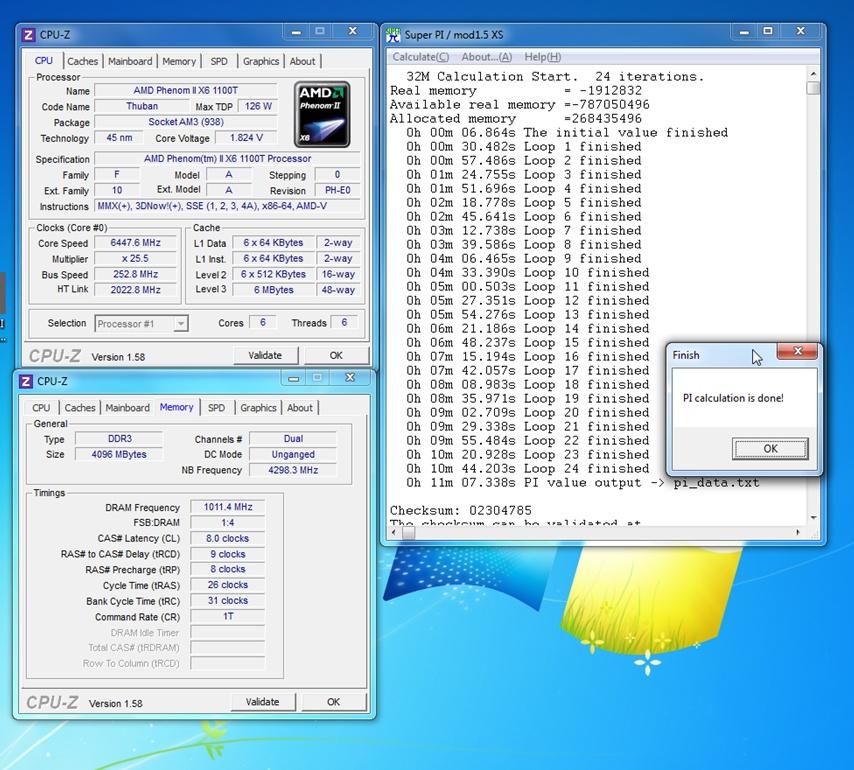This screenshot has height=770, width=854.
Task: Open Mainboard tab in lower CPU-Z
Action: (127, 407)
